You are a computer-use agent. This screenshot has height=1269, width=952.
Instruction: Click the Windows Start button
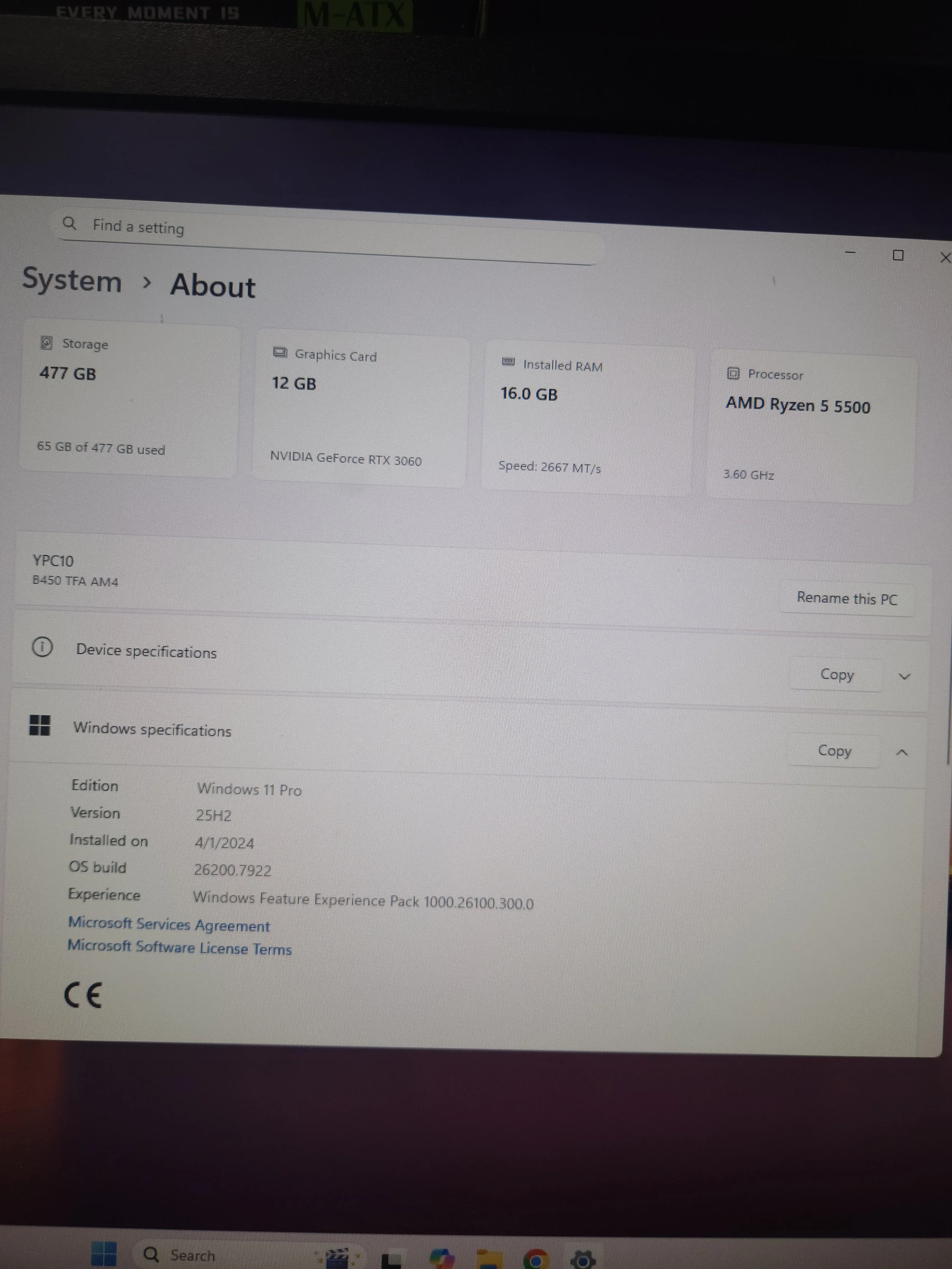tap(104, 1253)
